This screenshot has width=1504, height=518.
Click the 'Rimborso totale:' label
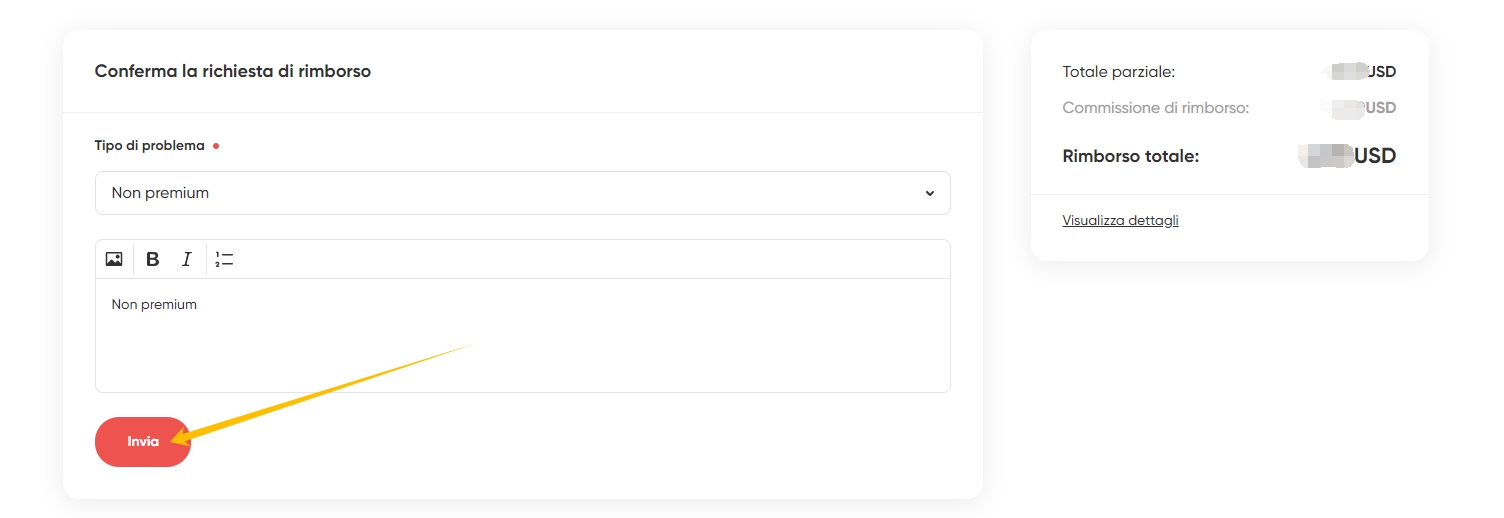point(1131,156)
